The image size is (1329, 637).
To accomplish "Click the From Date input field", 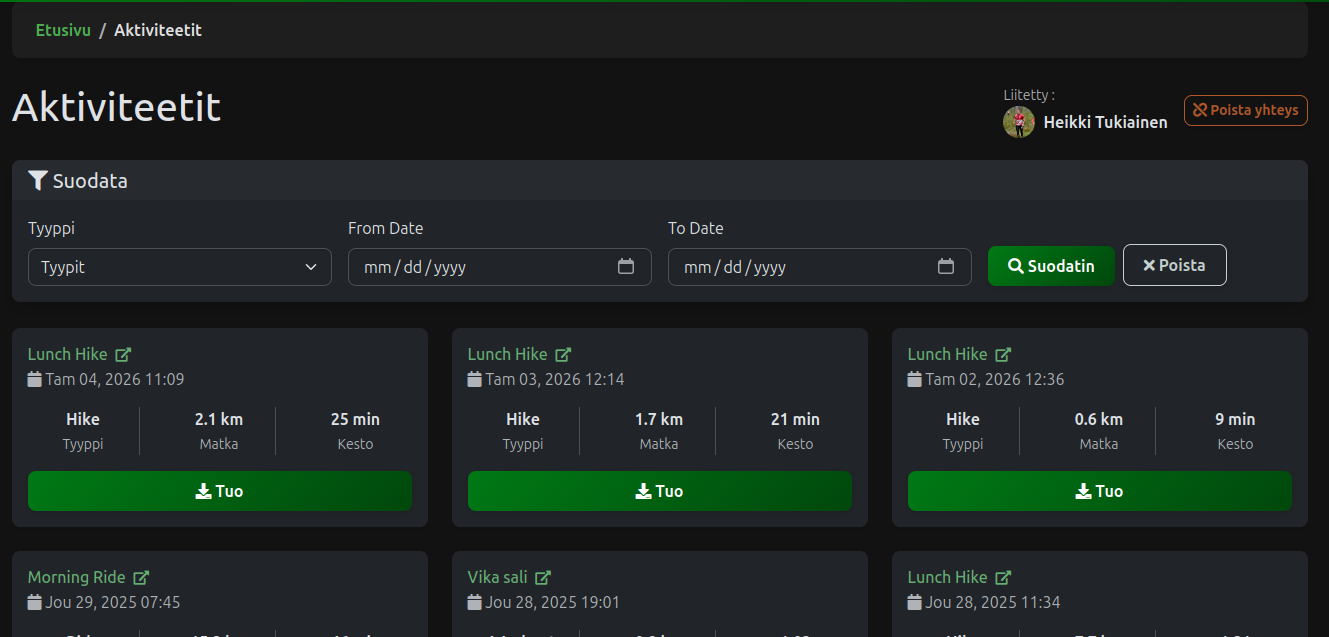I will 480,267.
